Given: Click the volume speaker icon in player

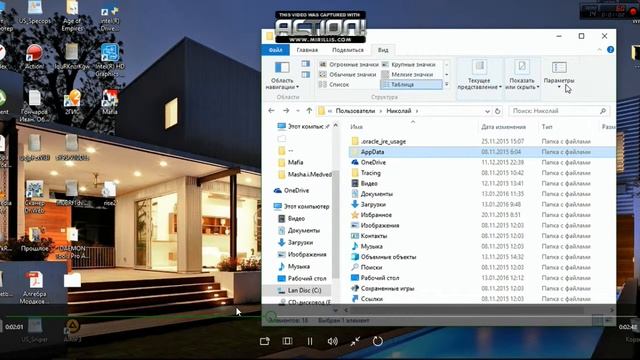Looking at the screenshot, I should pyautogui.click(x=333, y=341).
